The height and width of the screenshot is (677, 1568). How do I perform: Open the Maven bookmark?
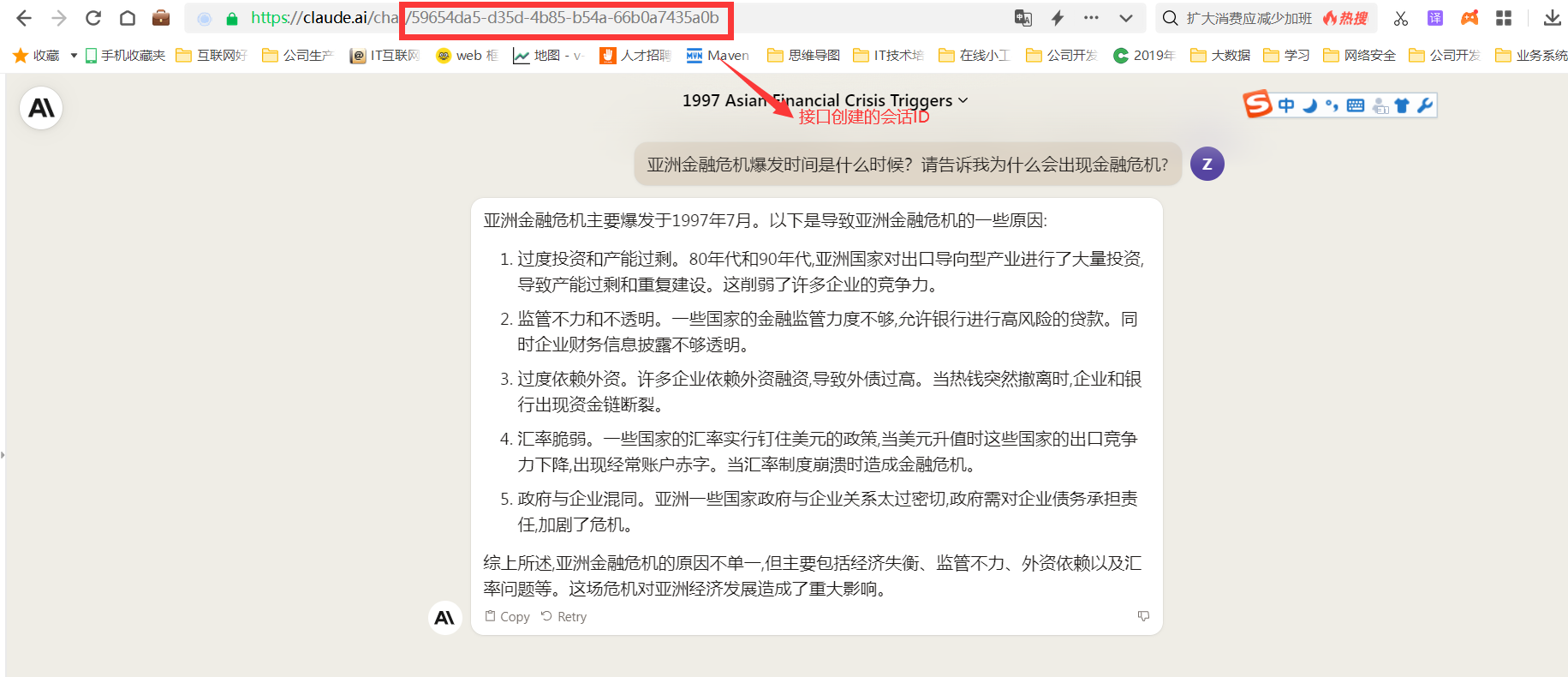click(718, 56)
